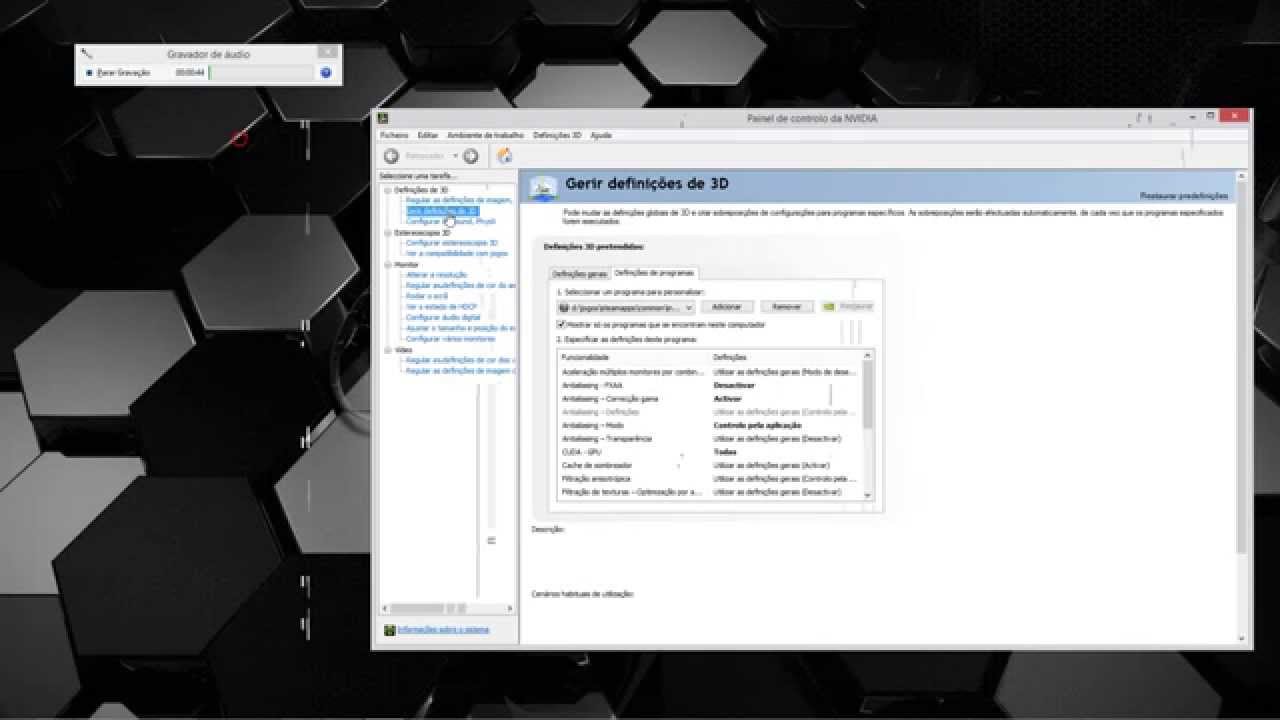The image size is (1280, 720).
Task: Open the Informações sobre o sistema link
Action: click(444, 630)
